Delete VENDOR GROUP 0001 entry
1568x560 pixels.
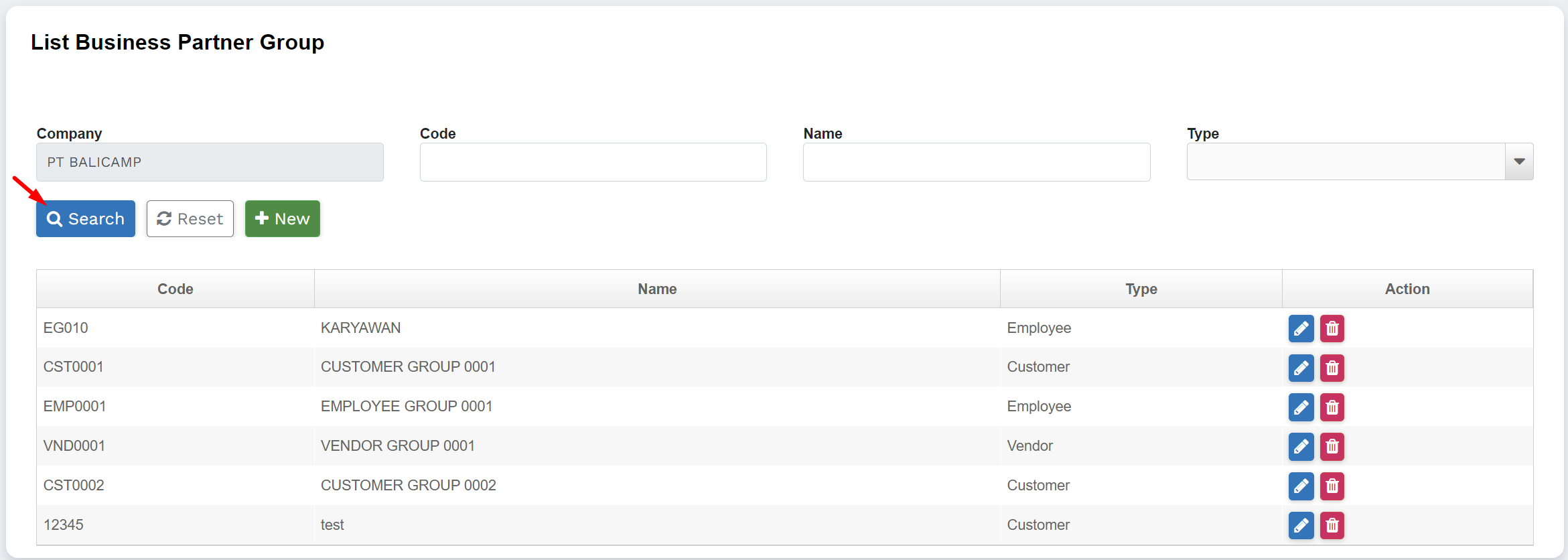(x=1332, y=446)
